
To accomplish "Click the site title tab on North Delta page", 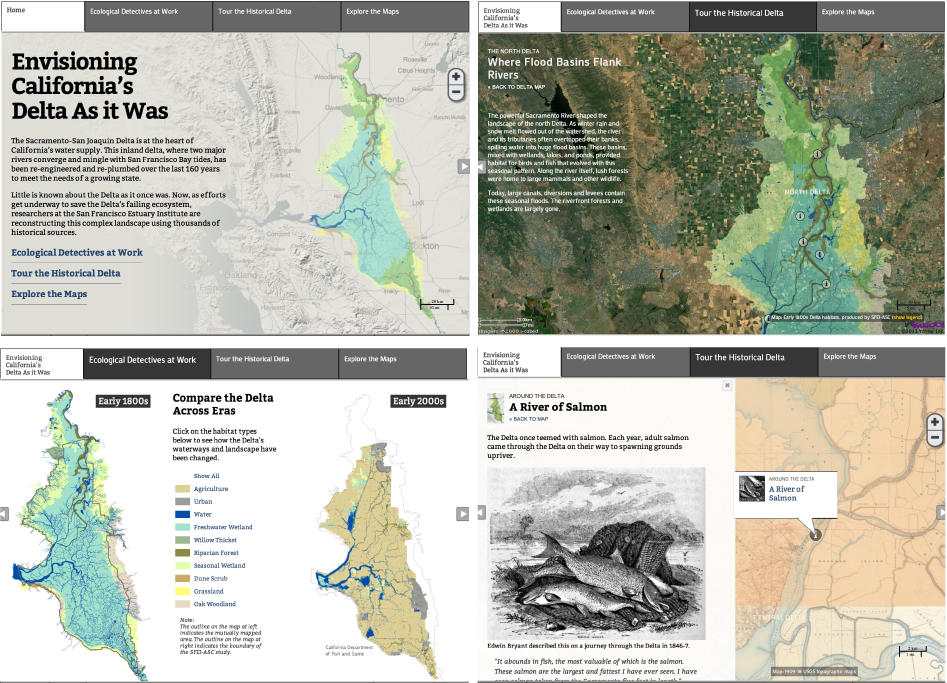I will [519, 17].
